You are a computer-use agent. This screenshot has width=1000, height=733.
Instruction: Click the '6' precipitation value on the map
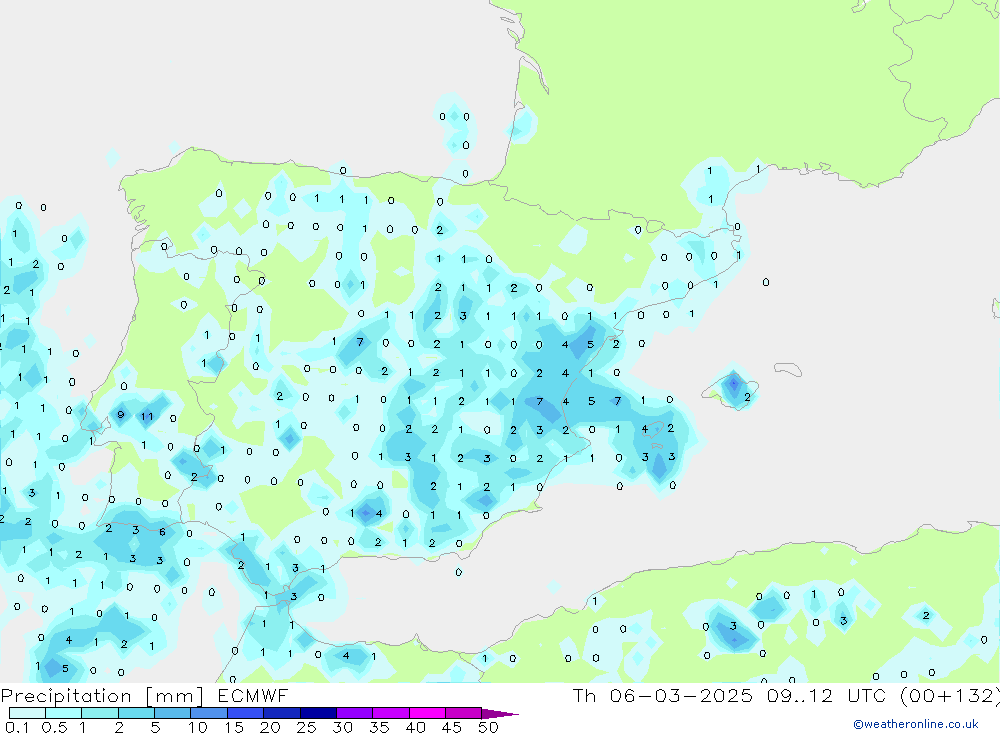point(163,531)
